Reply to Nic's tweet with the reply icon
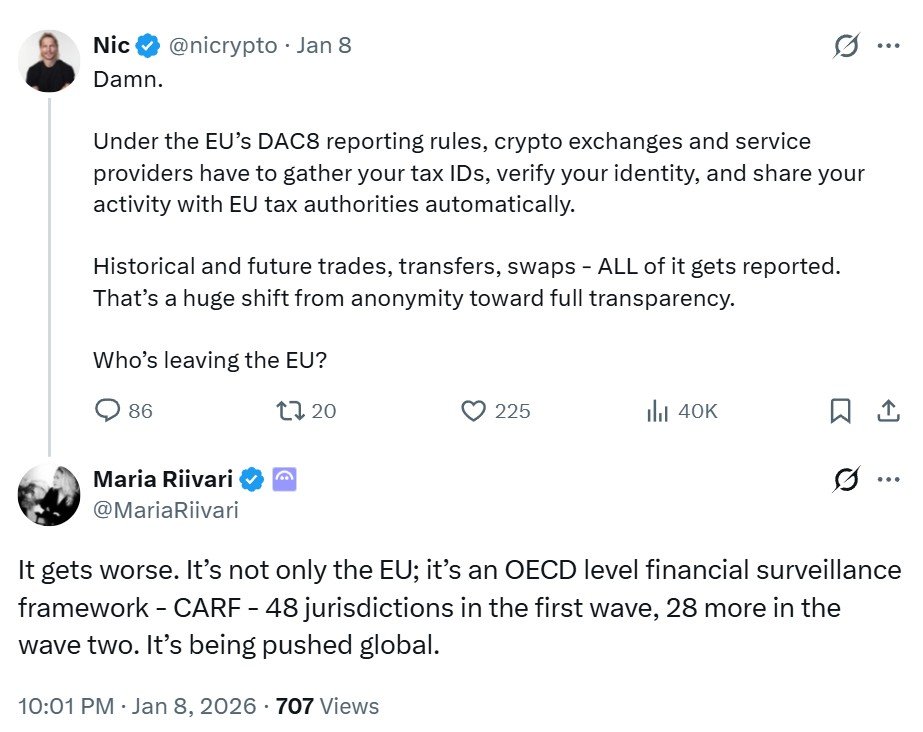Viewport: 923px width, 732px height. [107, 411]
